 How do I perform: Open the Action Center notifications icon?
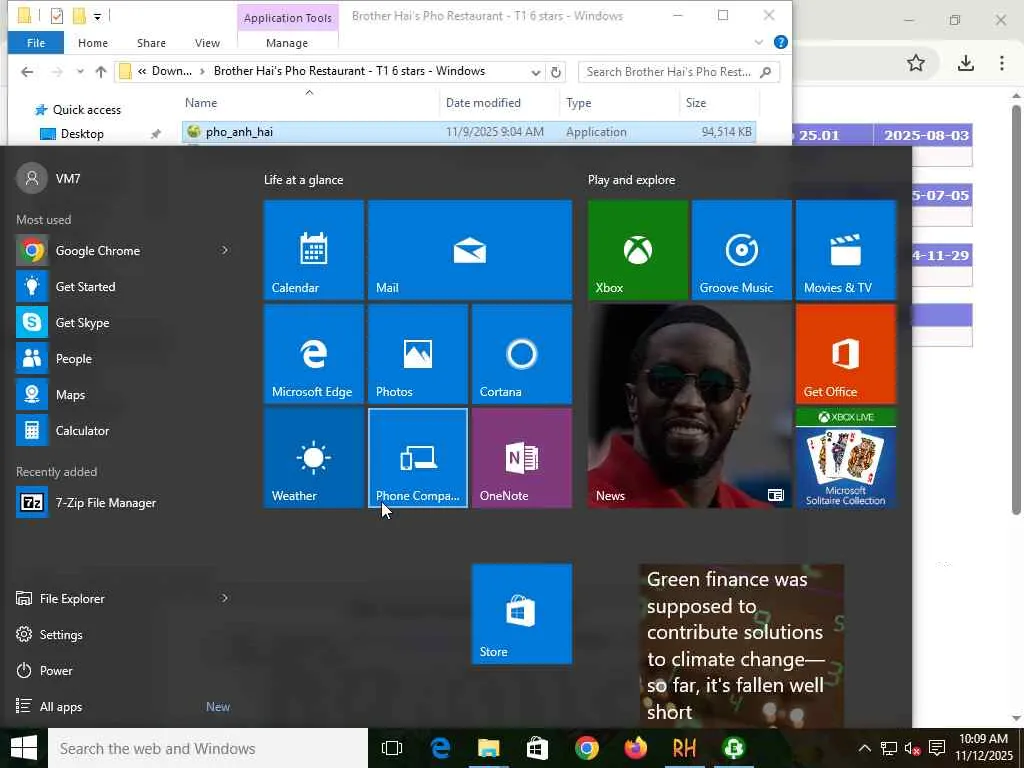click(x=936, y=748)
